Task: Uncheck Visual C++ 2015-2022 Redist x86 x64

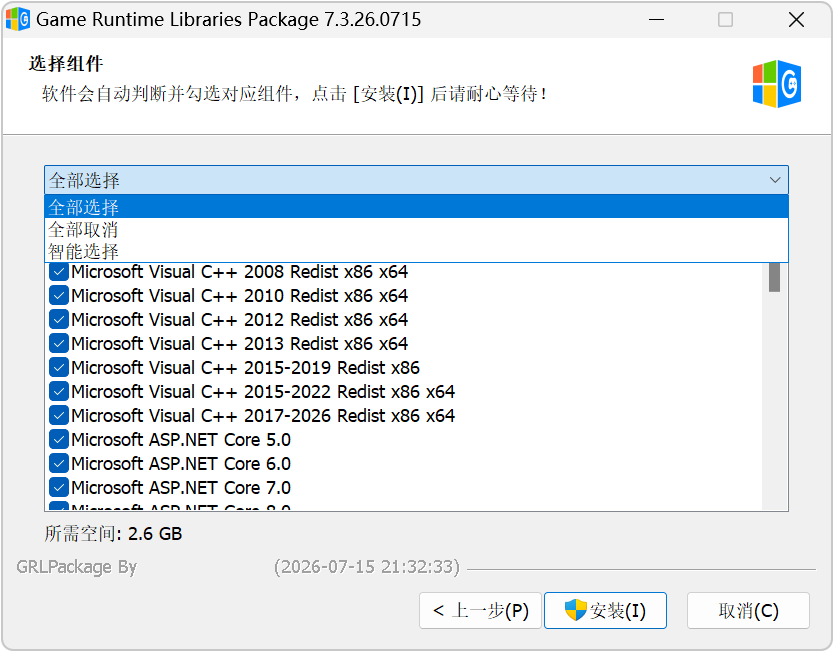Action: (59, 392)
